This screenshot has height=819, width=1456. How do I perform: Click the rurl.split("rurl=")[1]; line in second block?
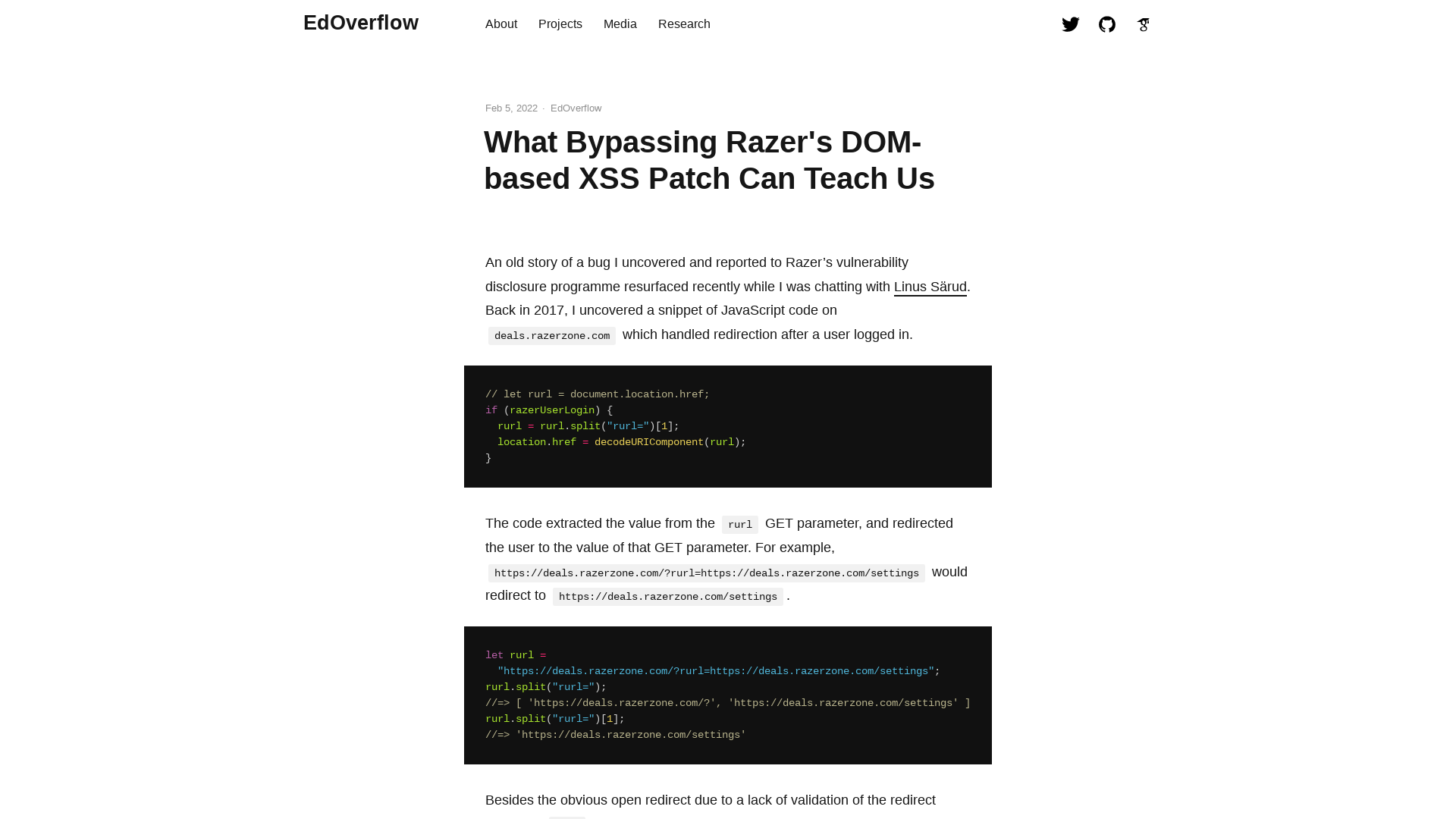[555, 719]
